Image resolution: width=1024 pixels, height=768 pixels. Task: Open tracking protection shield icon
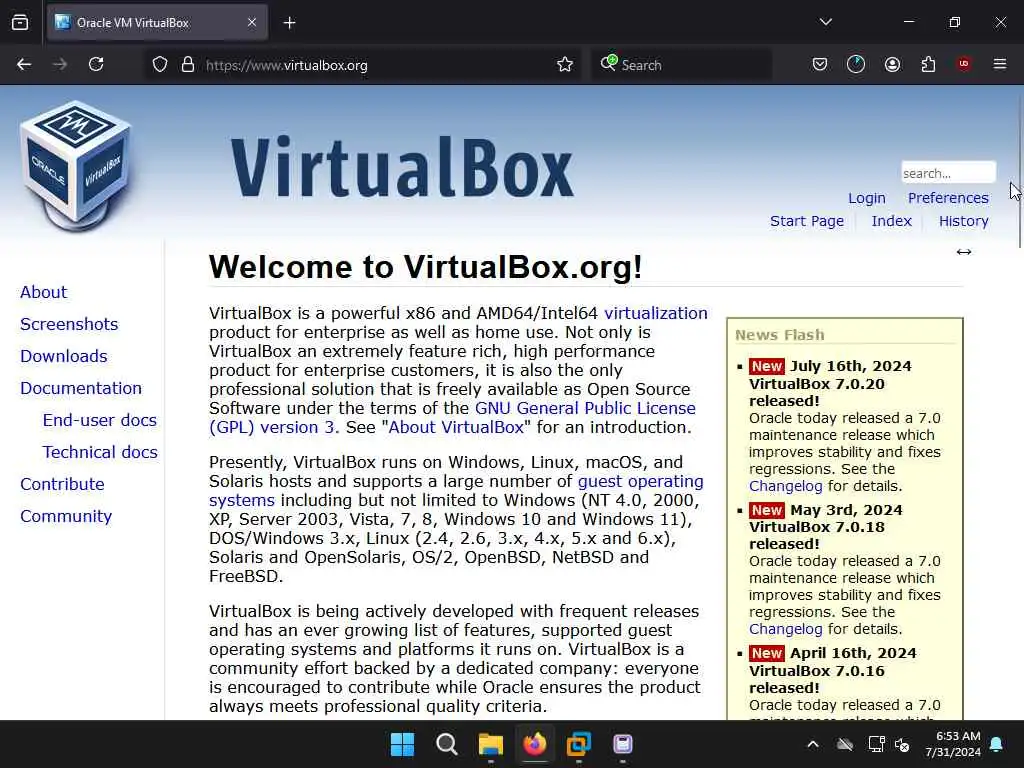tap(160, 65)
